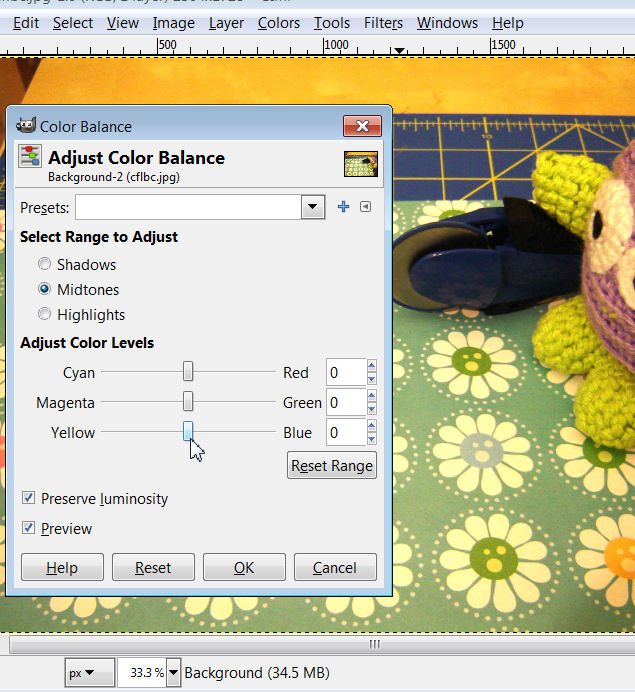Open the Filters menu
635x692 pixels.
click(383, 23)
